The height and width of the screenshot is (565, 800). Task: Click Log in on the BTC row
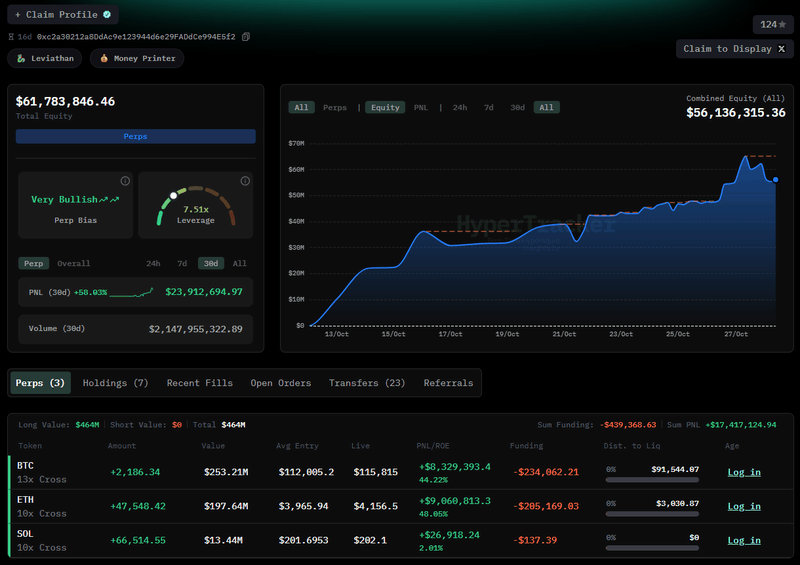pos(744,472)
